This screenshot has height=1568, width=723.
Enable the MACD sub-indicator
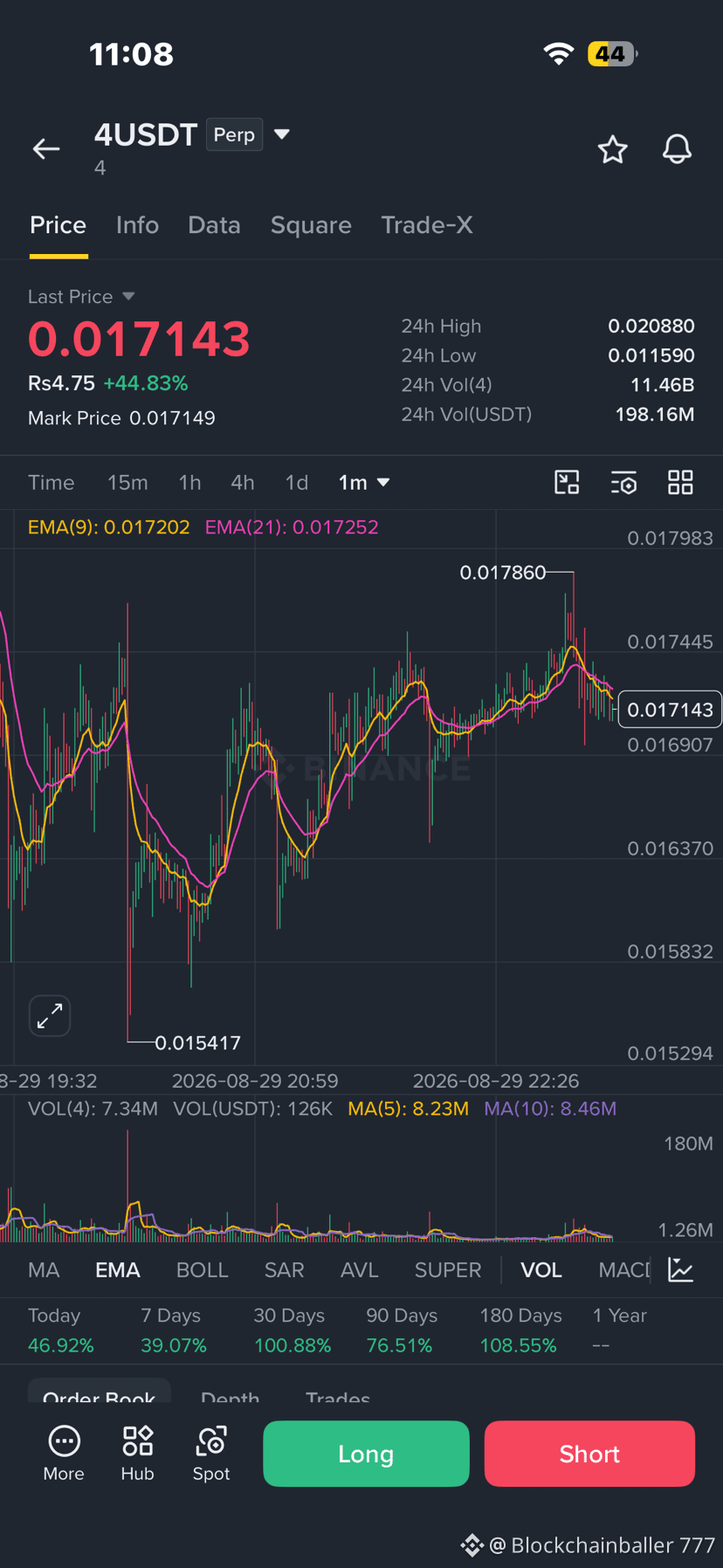(624, 1269)
